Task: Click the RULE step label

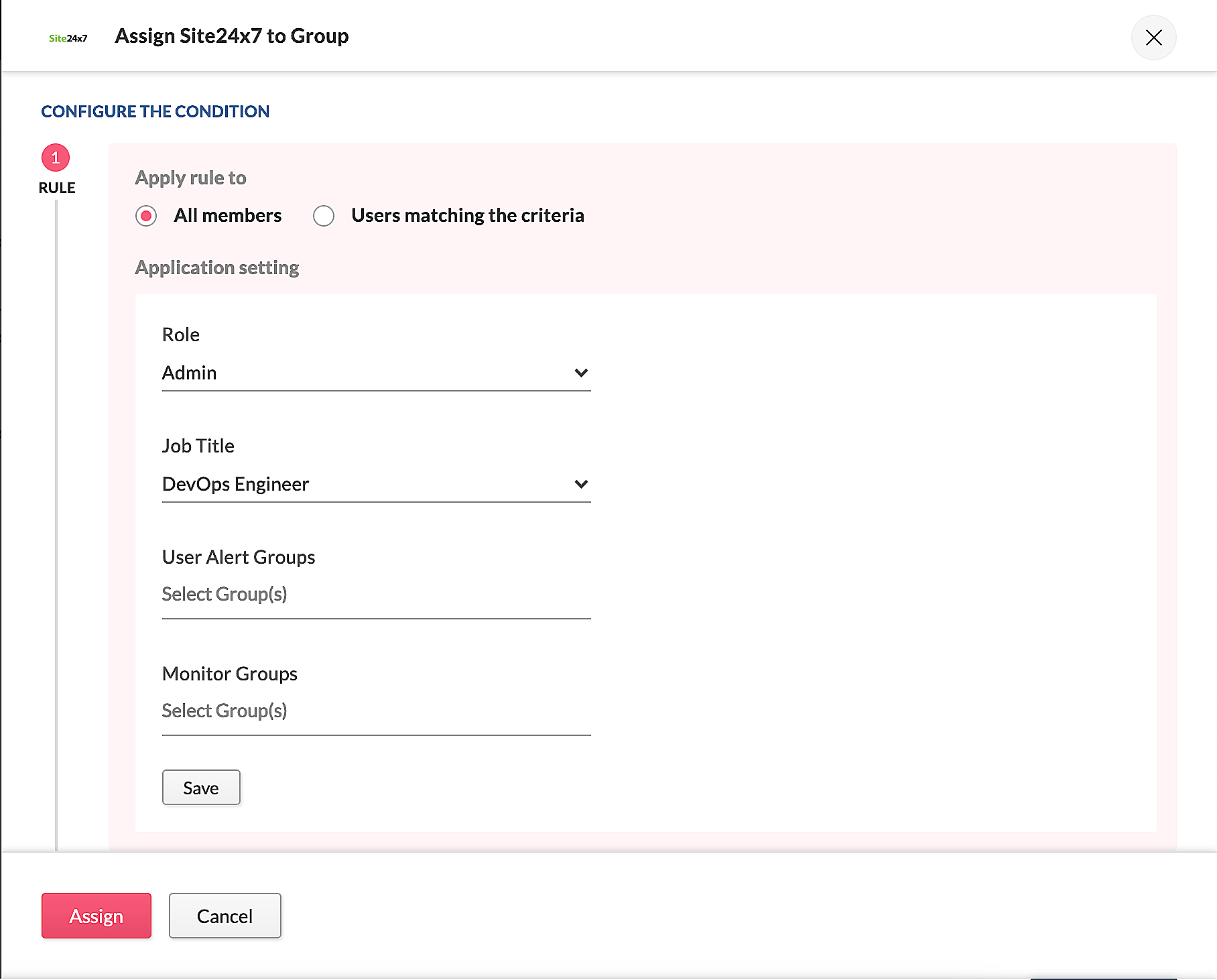Action: pyautogui.click(x=57, y=188)
